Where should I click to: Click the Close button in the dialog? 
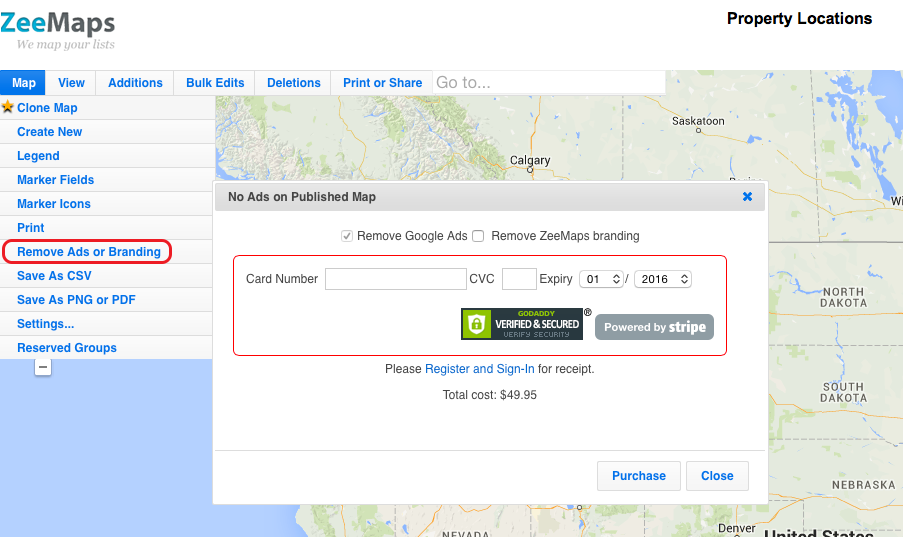pyautogui.click(x=717, y=476)
